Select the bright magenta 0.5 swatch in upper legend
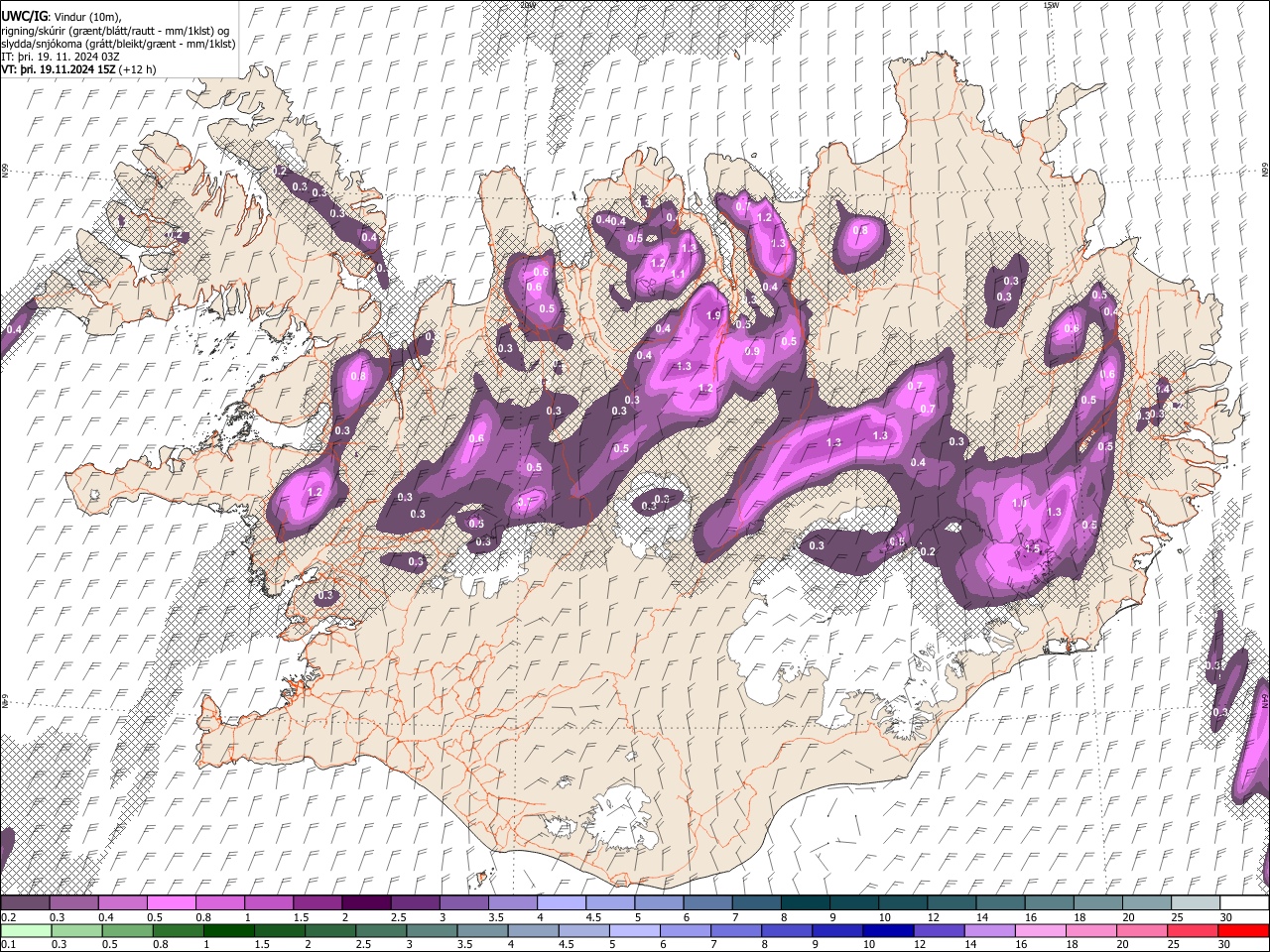The width and height of the screenshot is (1270, 952). coord(171,902)
